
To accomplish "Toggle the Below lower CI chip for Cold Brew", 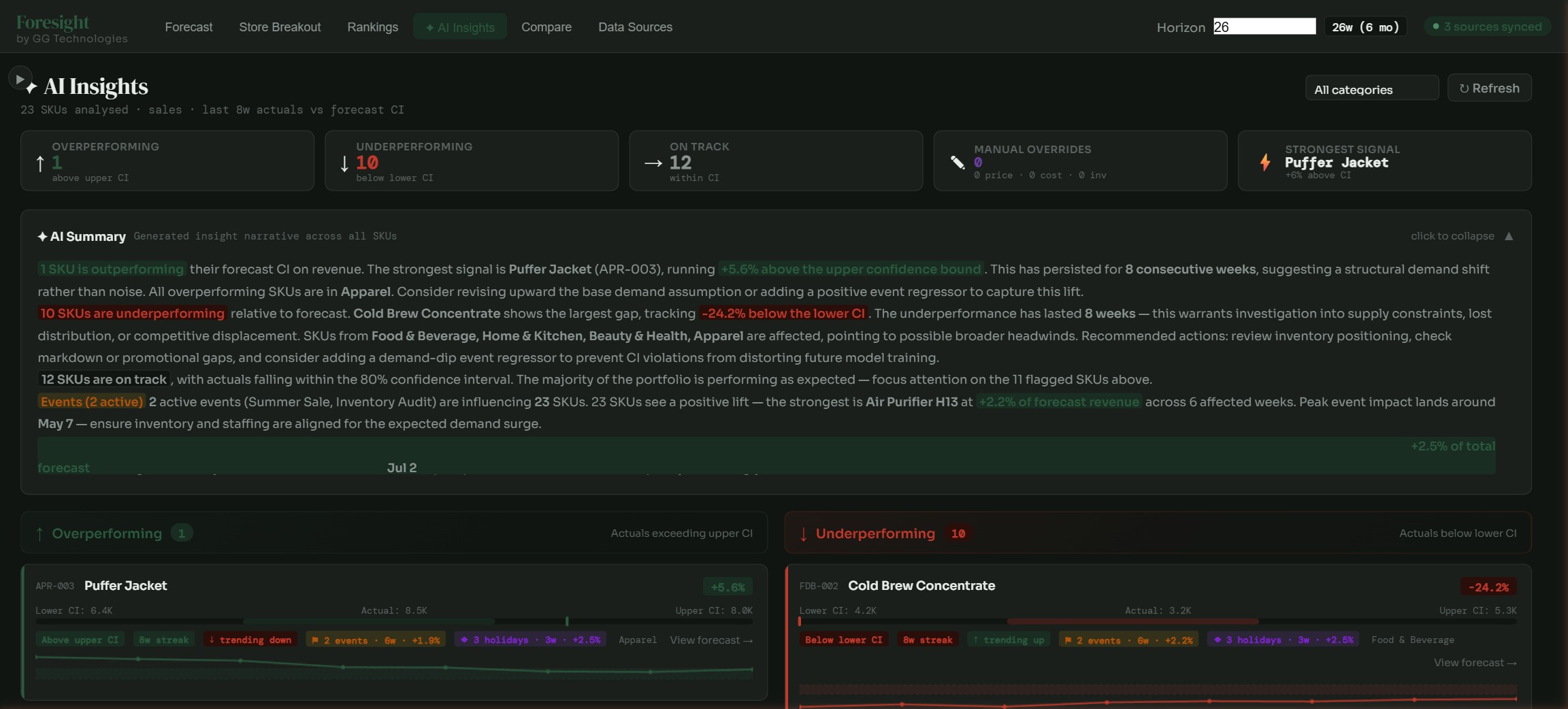I will [x=844, y=640].
